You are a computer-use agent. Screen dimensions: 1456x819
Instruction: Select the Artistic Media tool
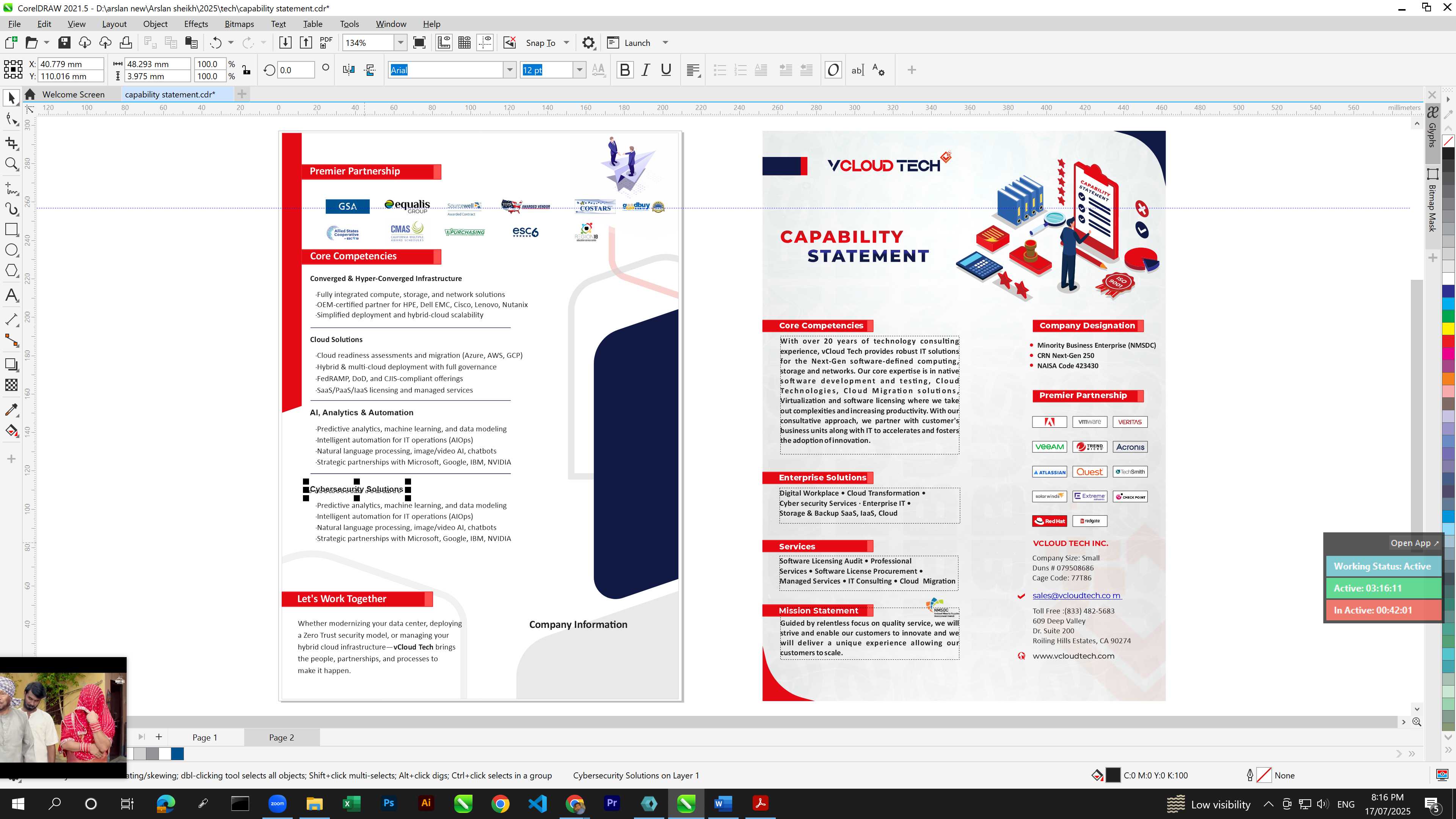tap(11, 209)
